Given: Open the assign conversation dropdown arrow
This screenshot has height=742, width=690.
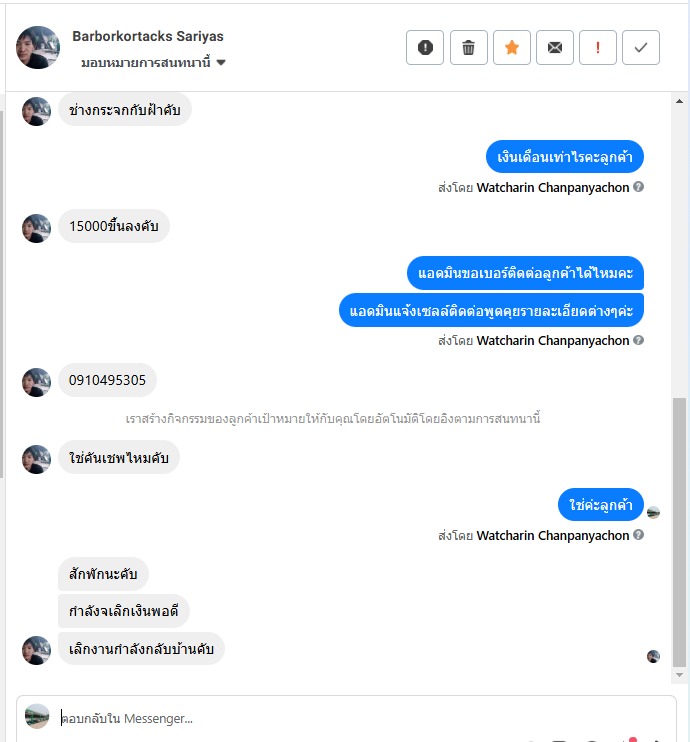Looking at the screenshot, I should point(221,62).
